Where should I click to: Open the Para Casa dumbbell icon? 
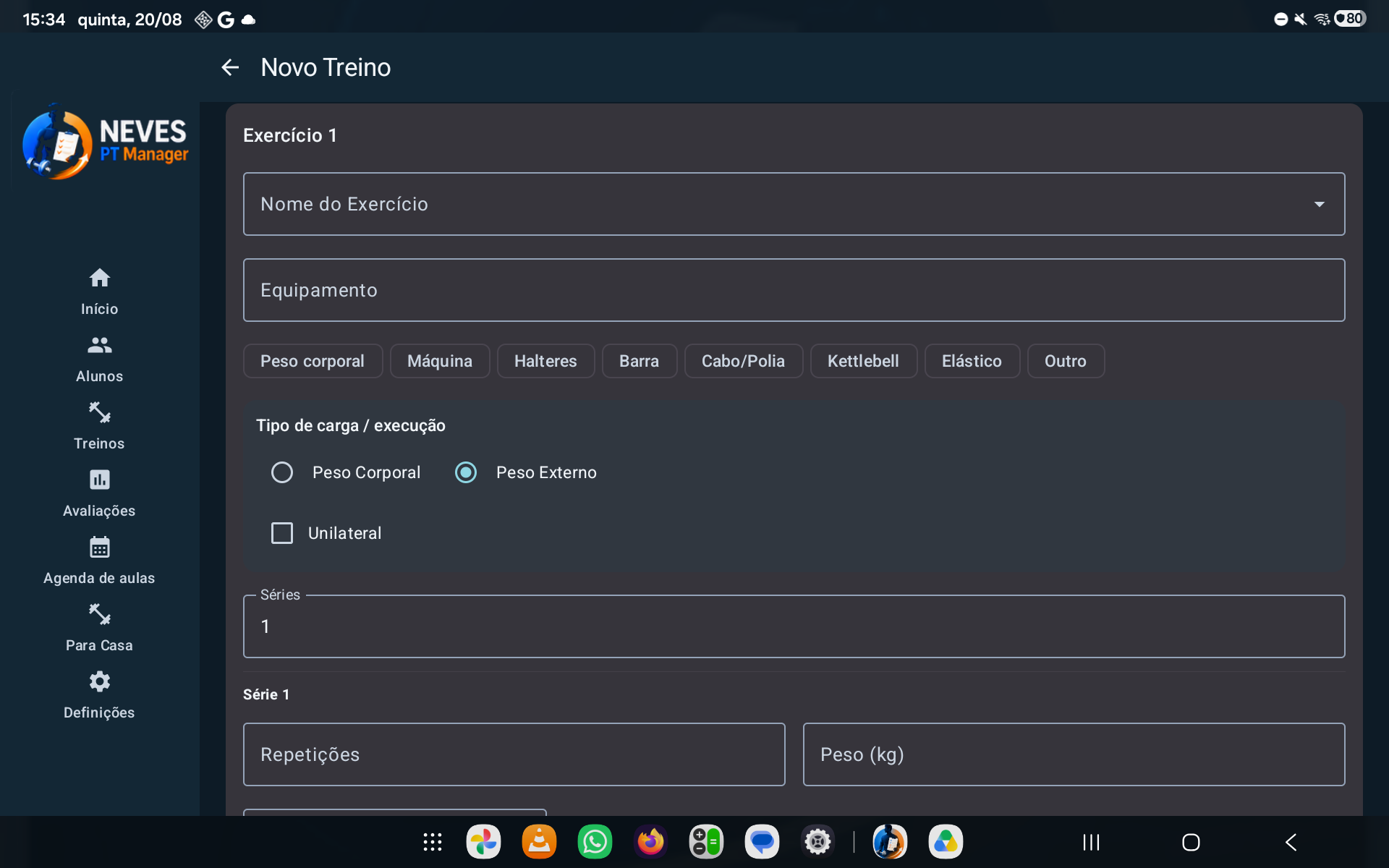pos(99,614)
